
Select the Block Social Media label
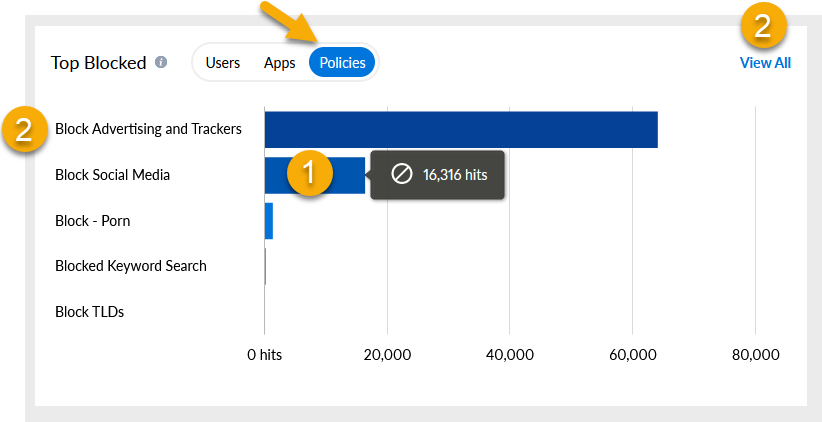[112, 175]
